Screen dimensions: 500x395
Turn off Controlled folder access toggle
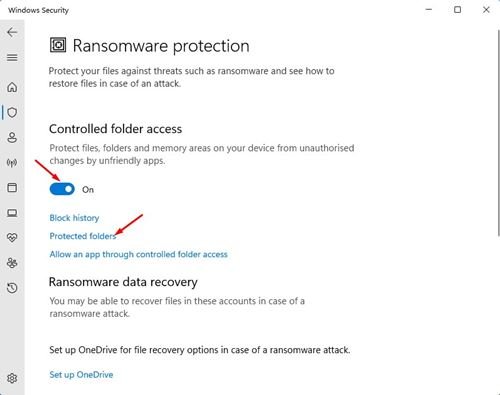click(x=62, y=189)
